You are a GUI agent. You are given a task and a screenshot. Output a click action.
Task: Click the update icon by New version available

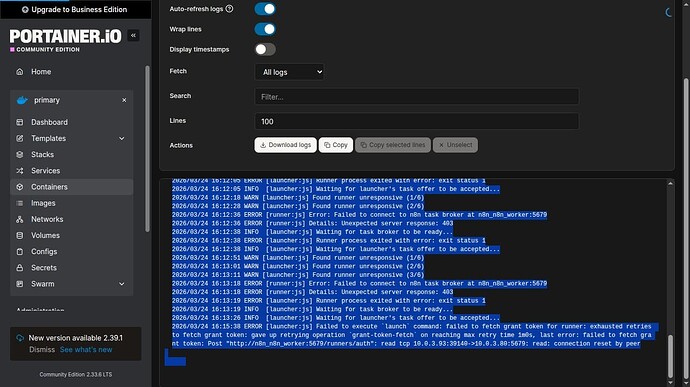coord(20,338)
